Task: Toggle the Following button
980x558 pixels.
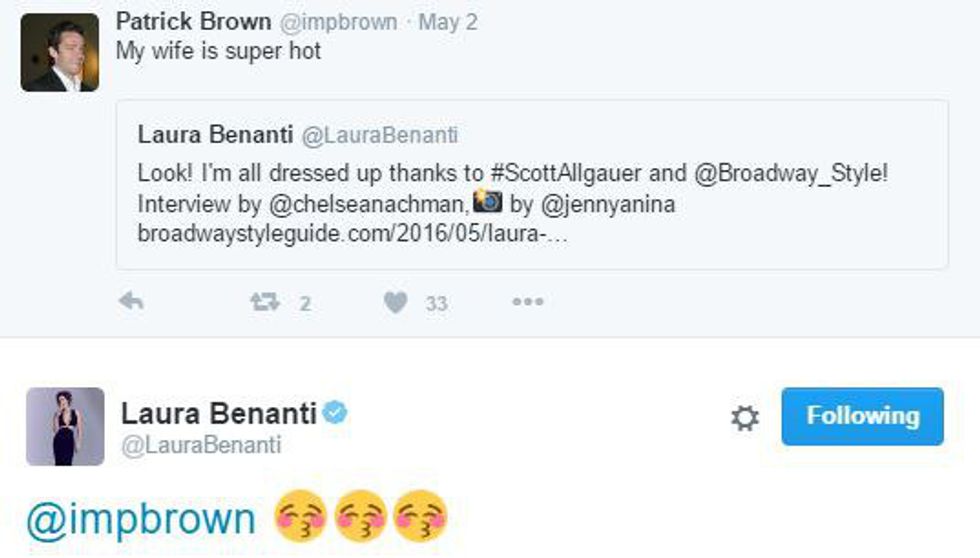Action: 862,416
